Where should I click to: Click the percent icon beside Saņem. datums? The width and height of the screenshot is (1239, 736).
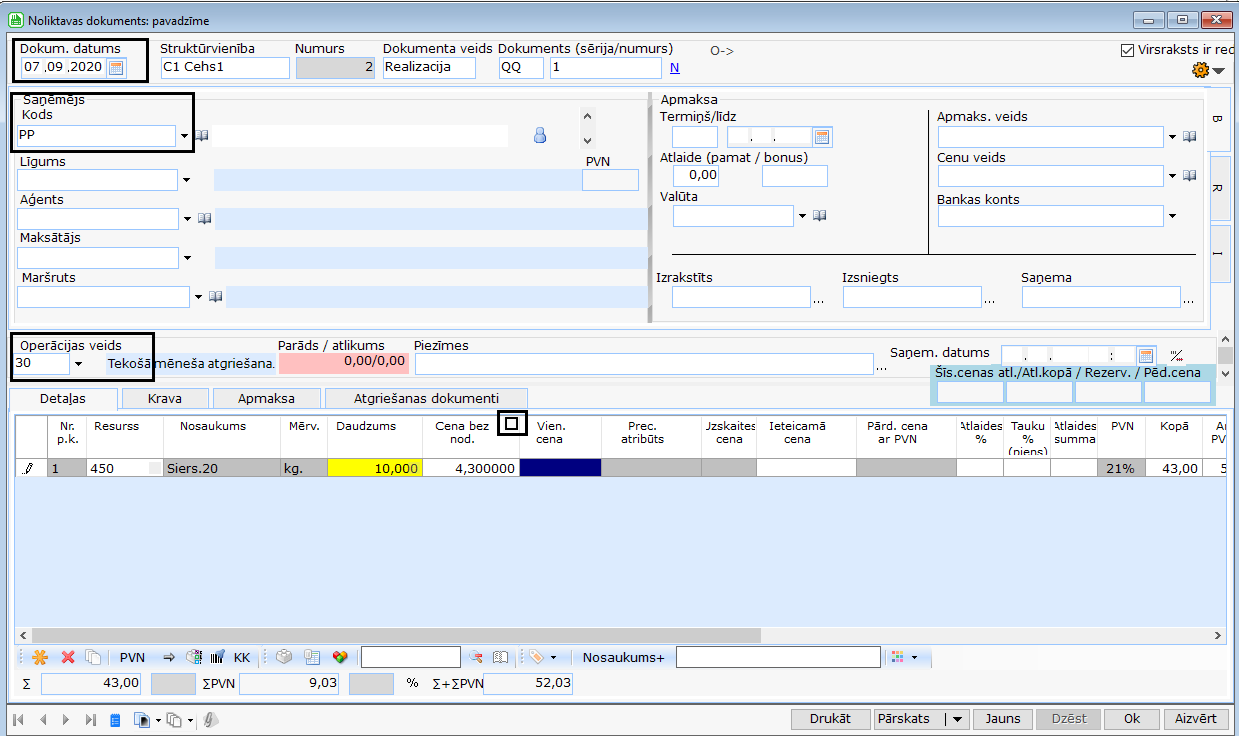(x=1176, y=354)
